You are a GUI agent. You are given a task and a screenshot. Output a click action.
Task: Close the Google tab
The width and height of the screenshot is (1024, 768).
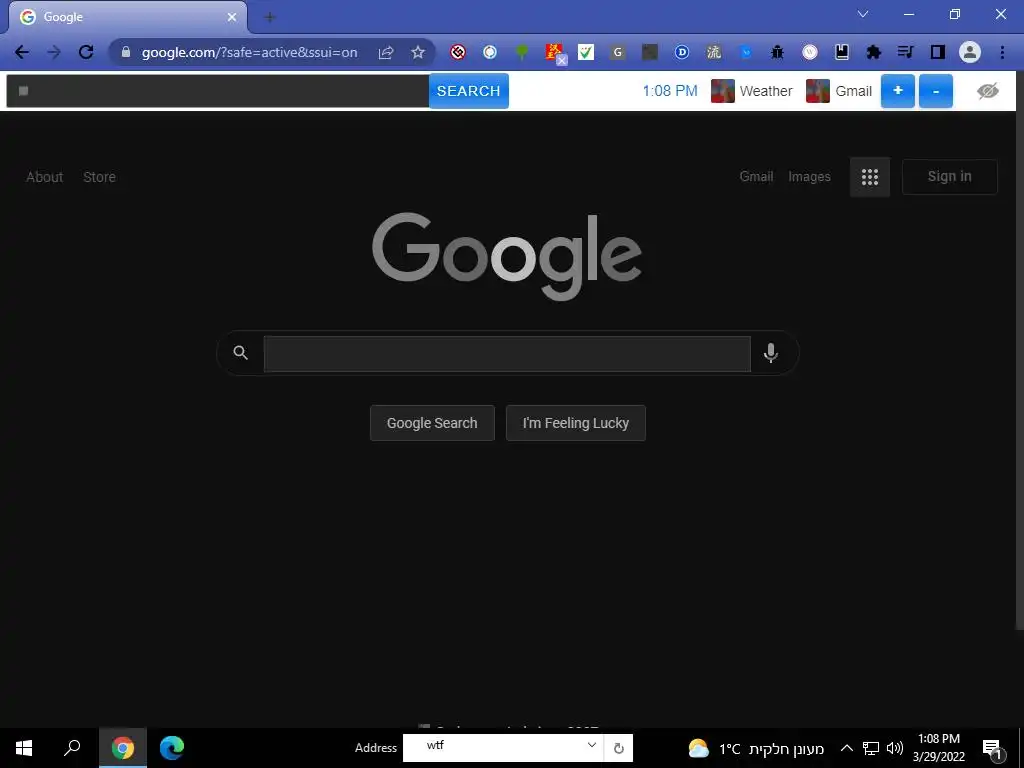pyautogui.click(x=232, y=17)
